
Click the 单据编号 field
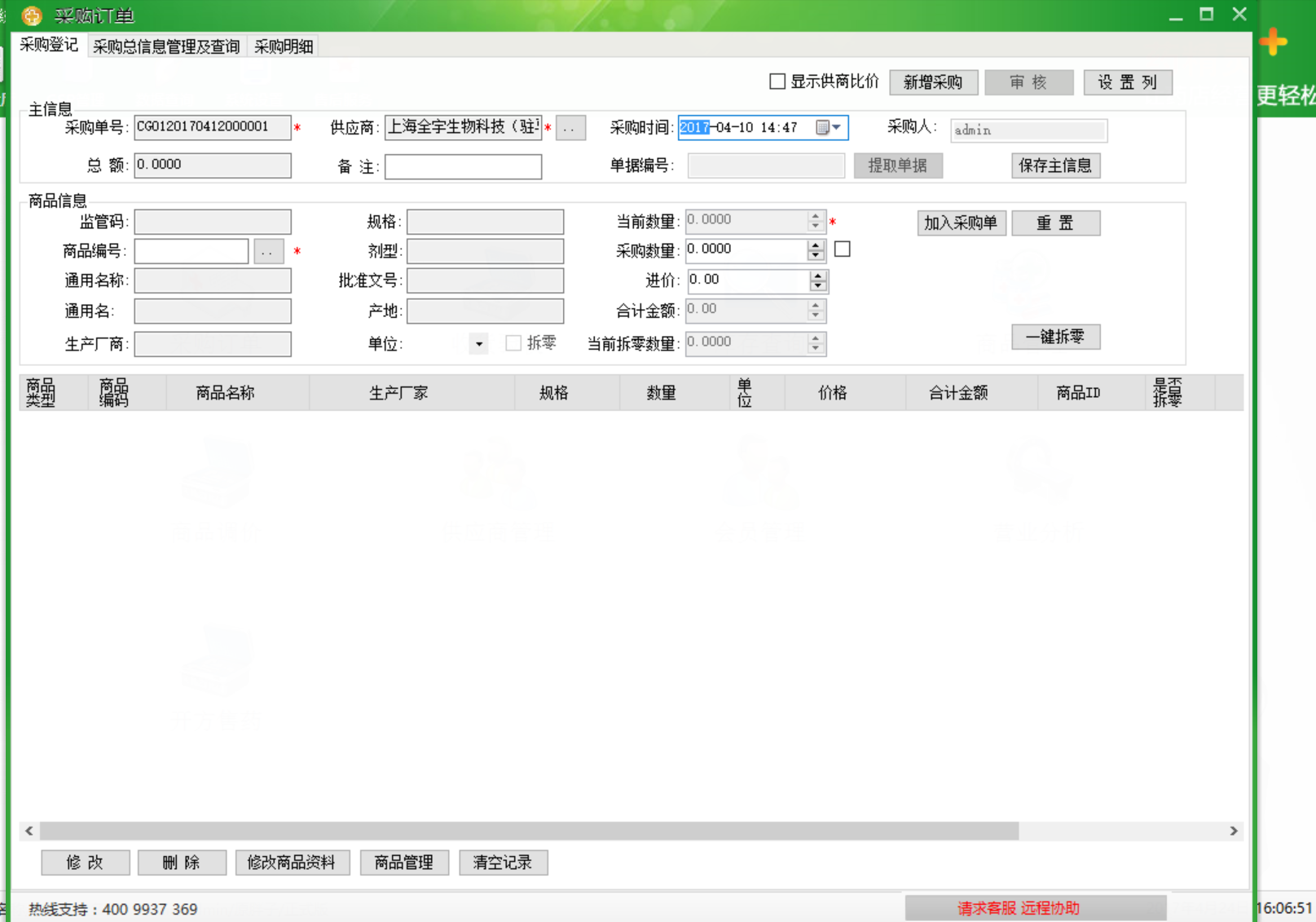point(766,165)
